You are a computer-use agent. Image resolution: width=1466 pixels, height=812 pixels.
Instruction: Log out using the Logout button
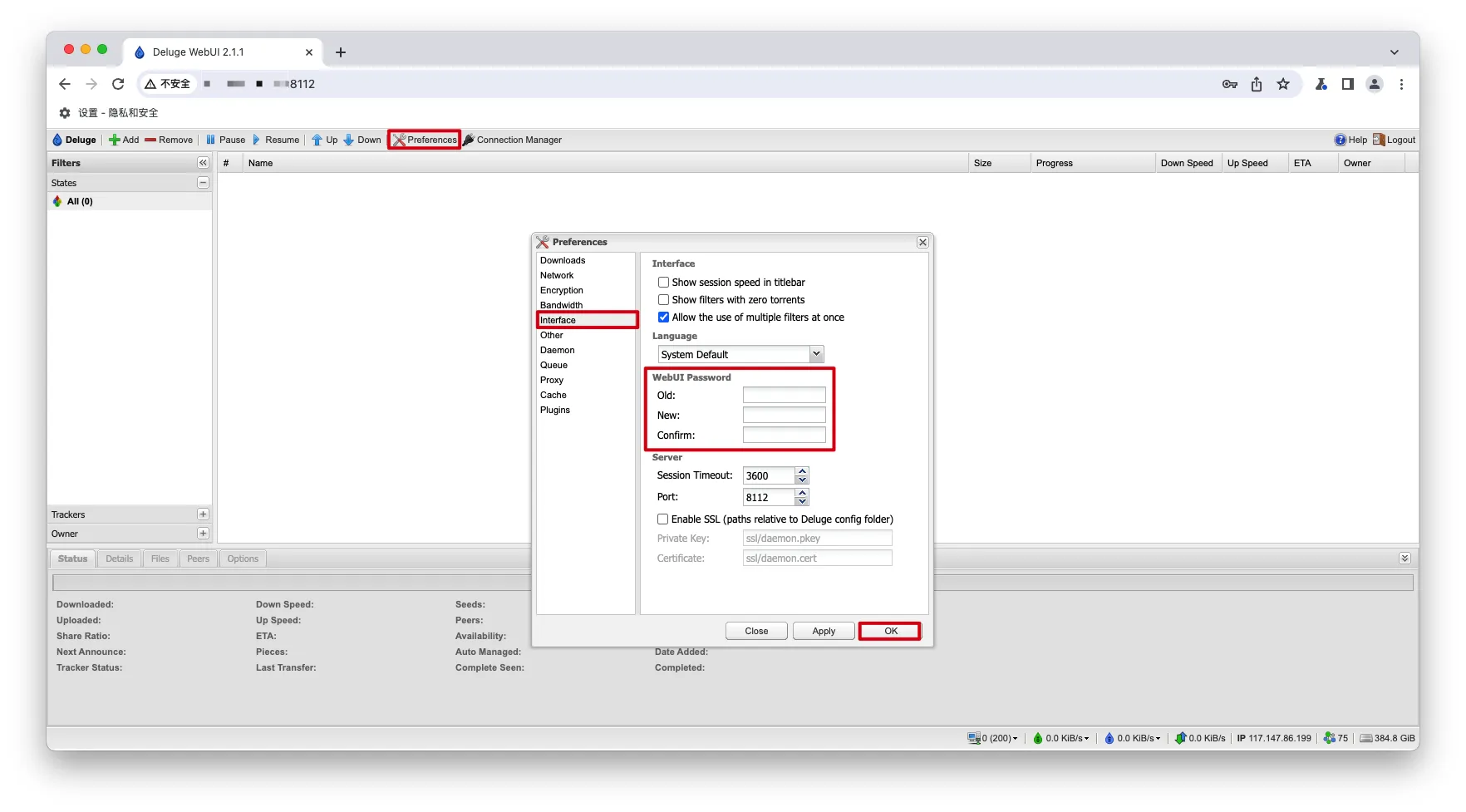(1394, 140)
